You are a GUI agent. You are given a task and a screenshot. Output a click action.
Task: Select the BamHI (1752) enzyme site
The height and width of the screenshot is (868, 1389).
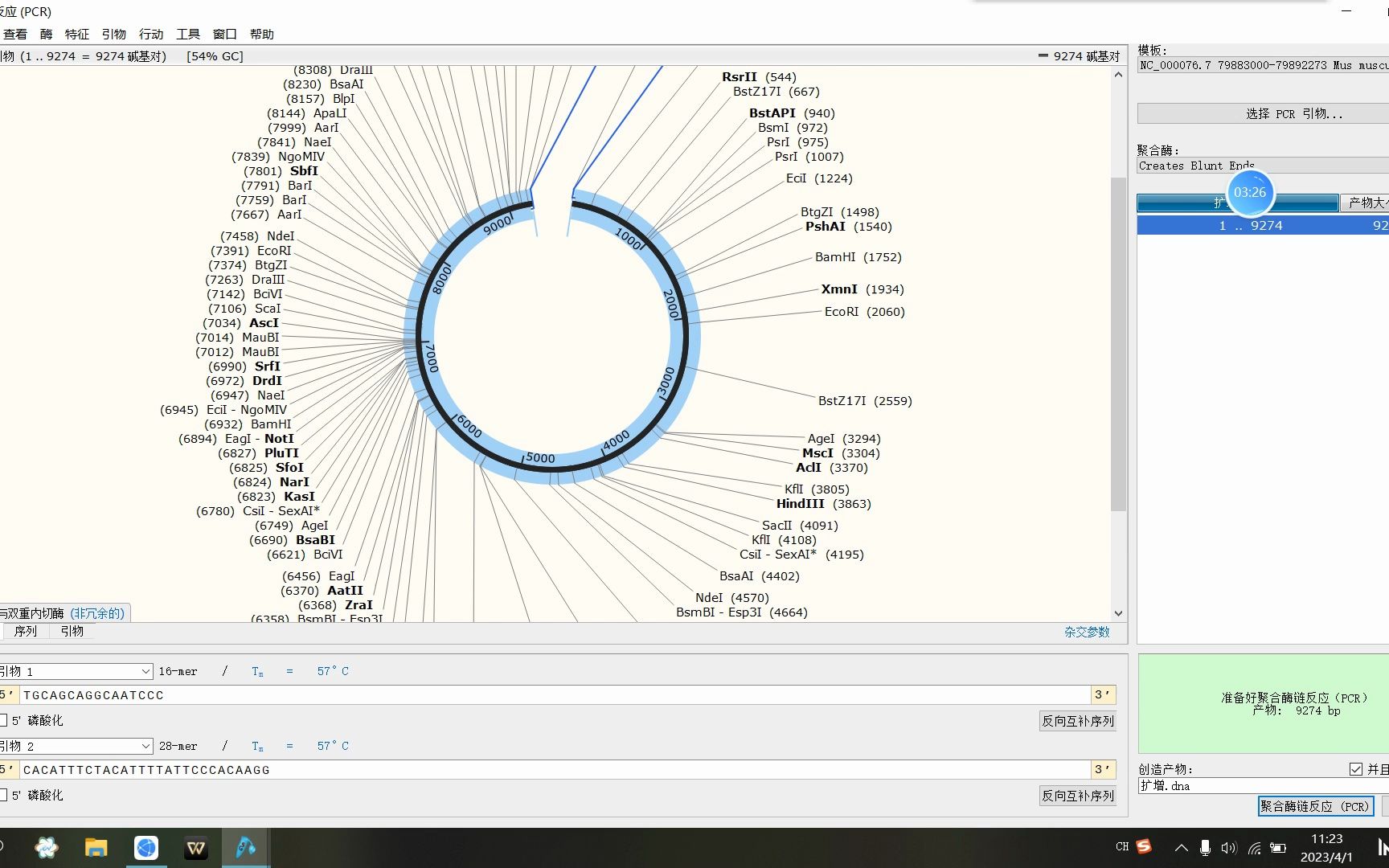tap(858, 257)
